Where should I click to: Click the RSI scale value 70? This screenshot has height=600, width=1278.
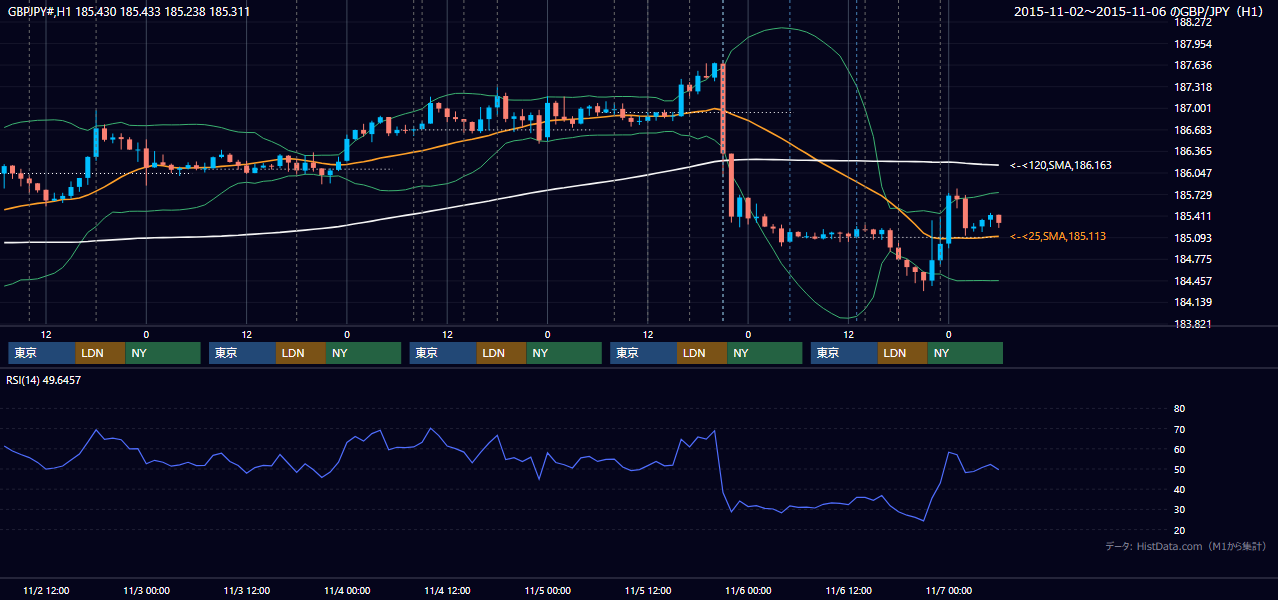[x=1179, y=429]
